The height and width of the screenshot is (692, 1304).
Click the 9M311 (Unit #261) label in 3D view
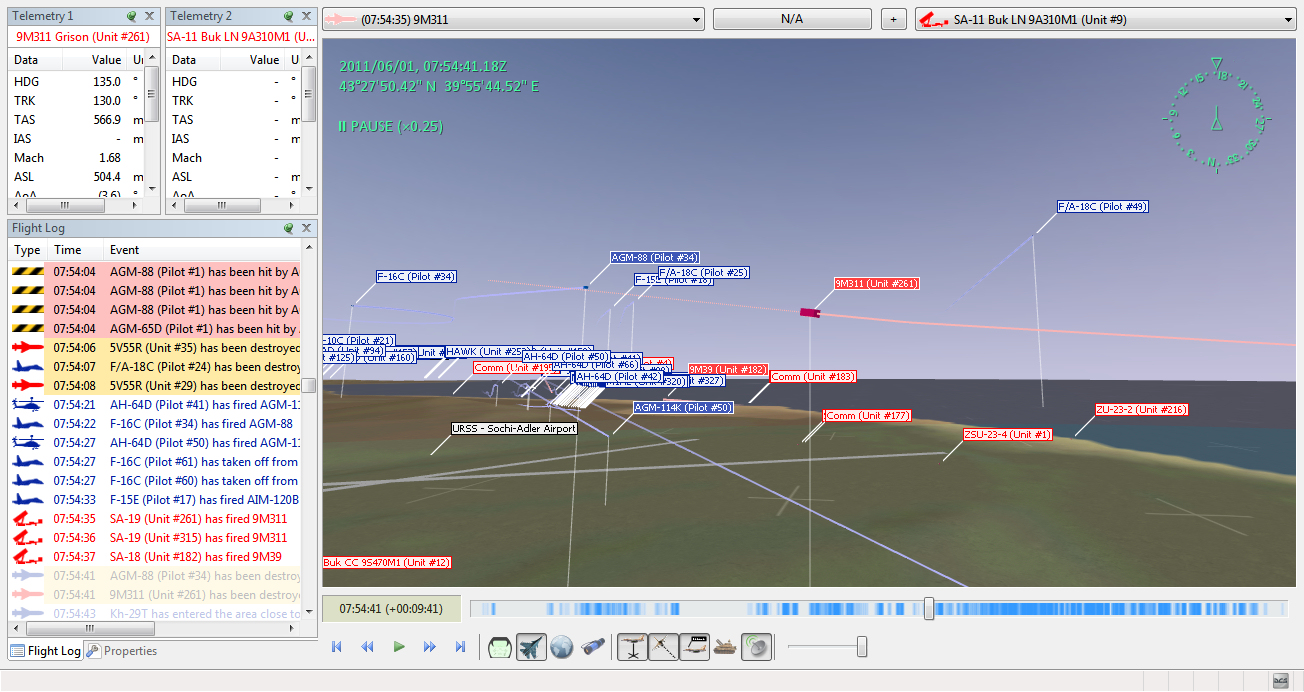point(877,284)
